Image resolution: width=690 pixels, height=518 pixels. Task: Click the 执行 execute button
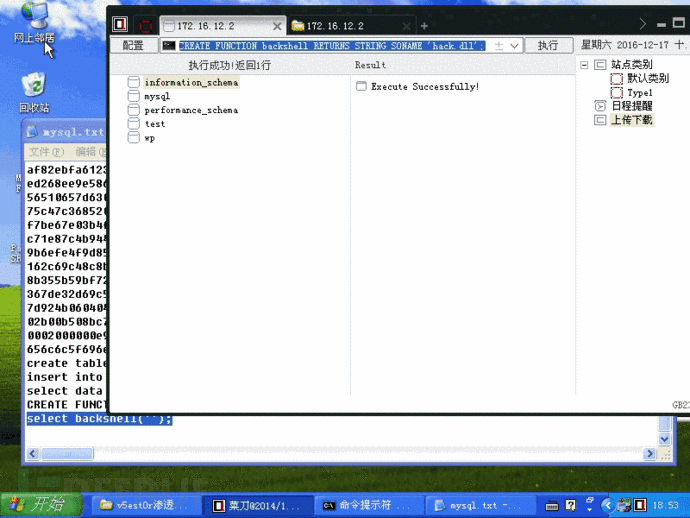tap(548, 45)
